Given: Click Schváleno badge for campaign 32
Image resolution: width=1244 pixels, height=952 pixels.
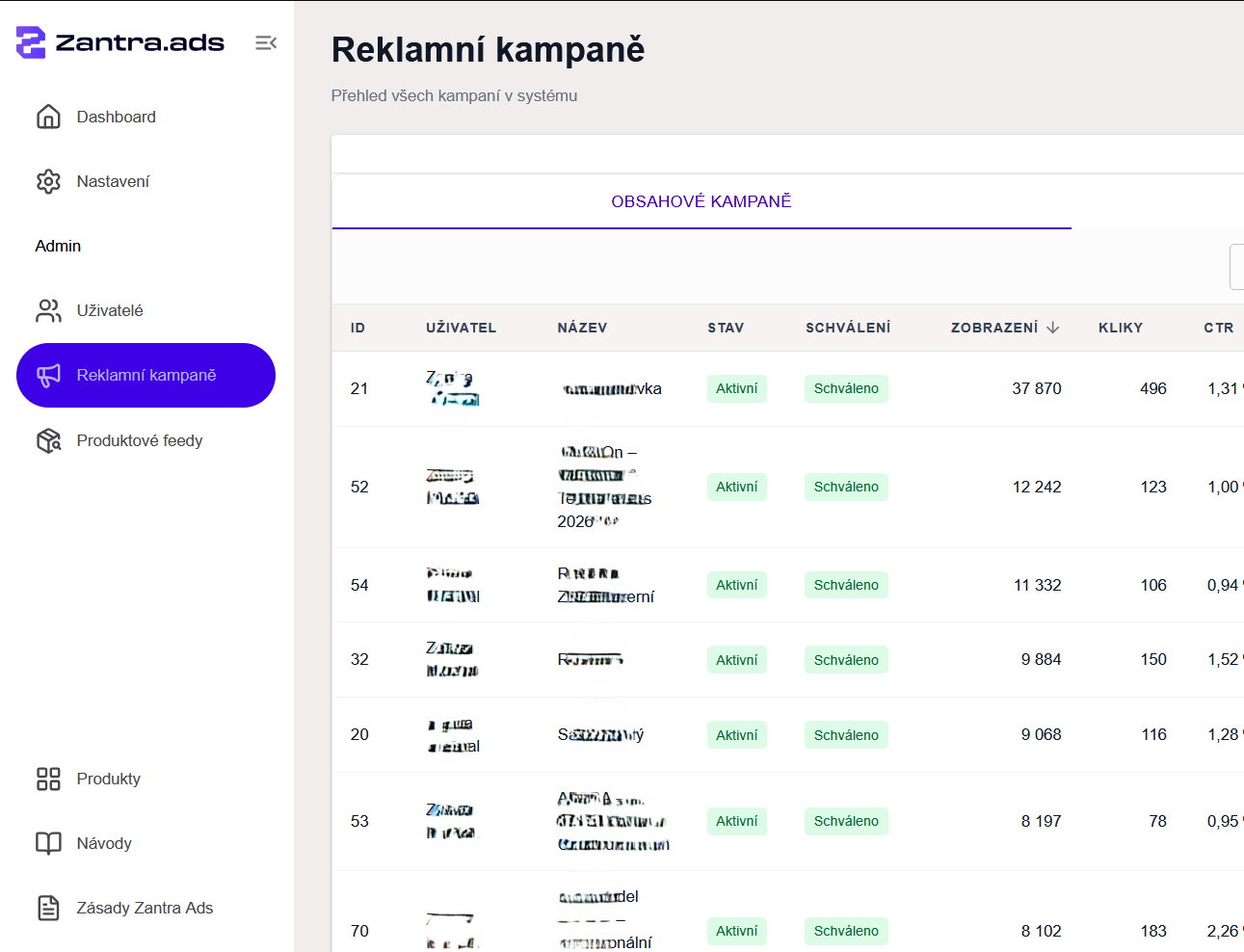Looking at the screenshot, I should (846, 660).
